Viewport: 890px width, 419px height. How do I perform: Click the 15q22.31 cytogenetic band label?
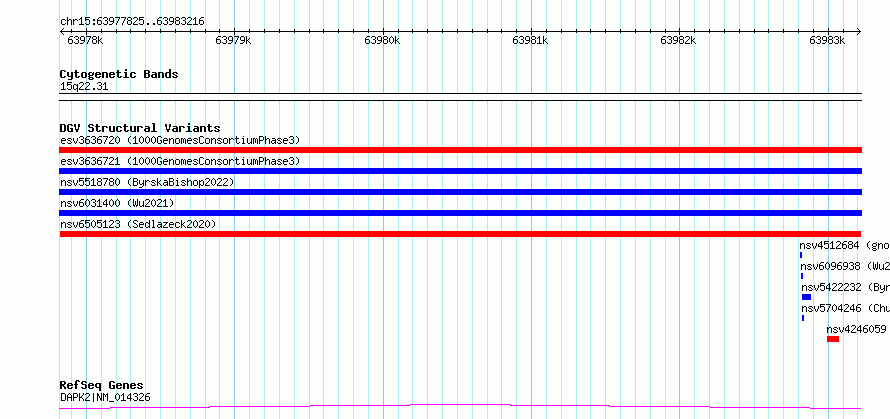click(x=84, y=87)
